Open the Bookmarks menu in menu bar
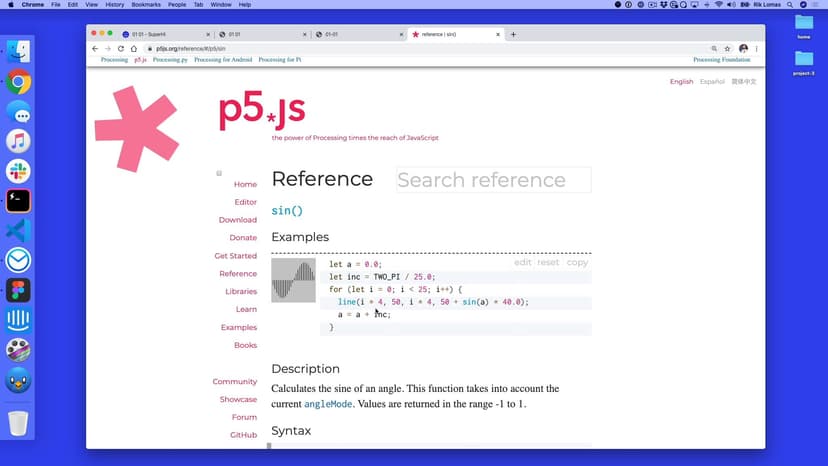The image size is (828, 466). tap(146, 5)
